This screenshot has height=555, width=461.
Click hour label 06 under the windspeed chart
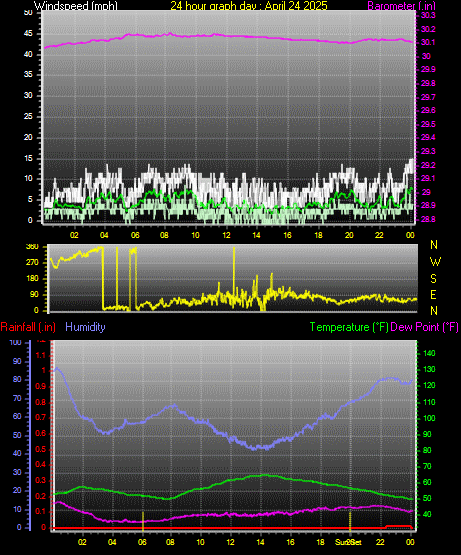coord(135,235)
